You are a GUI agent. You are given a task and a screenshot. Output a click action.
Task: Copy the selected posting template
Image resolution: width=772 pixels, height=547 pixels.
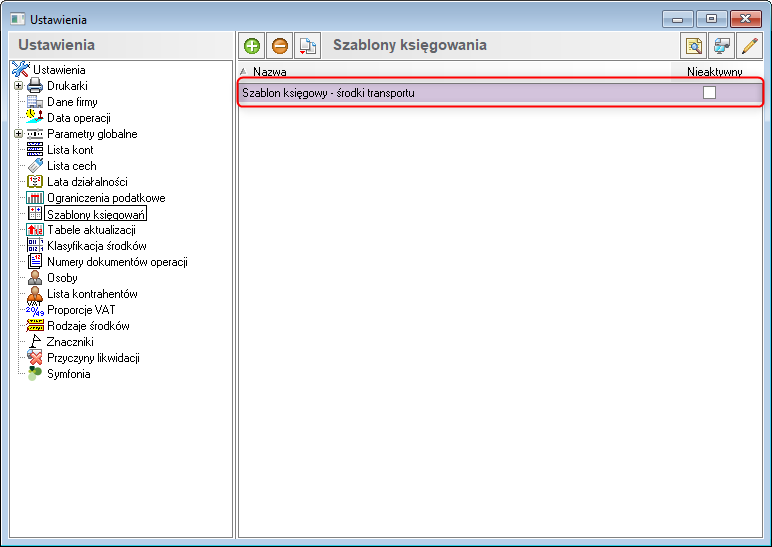click(x=308, y=46)
